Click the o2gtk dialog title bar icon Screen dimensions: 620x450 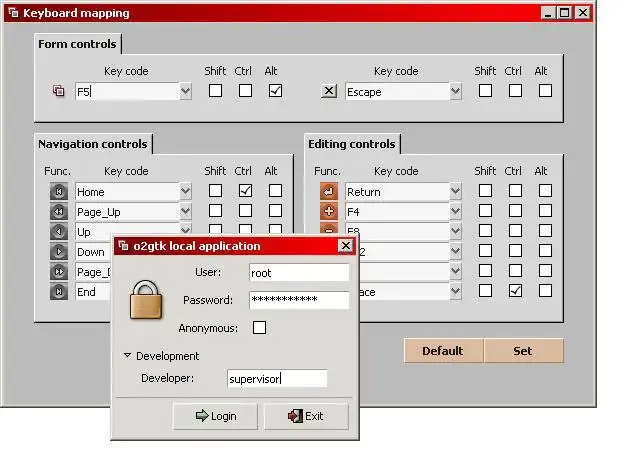[123, 246]
